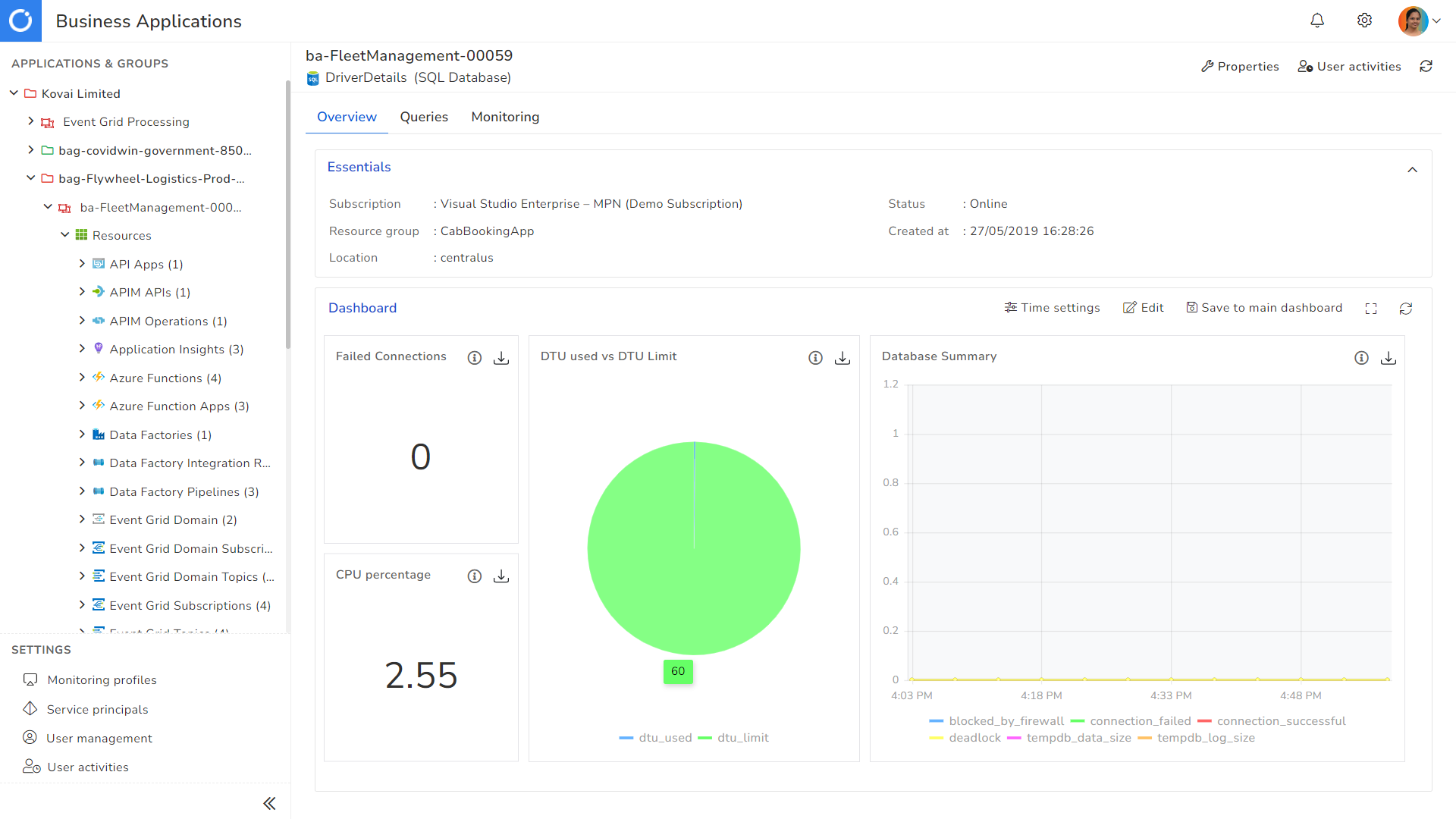Open User activities in the header
Screen dimensions: 1456x819
(x=1349, y=67)
